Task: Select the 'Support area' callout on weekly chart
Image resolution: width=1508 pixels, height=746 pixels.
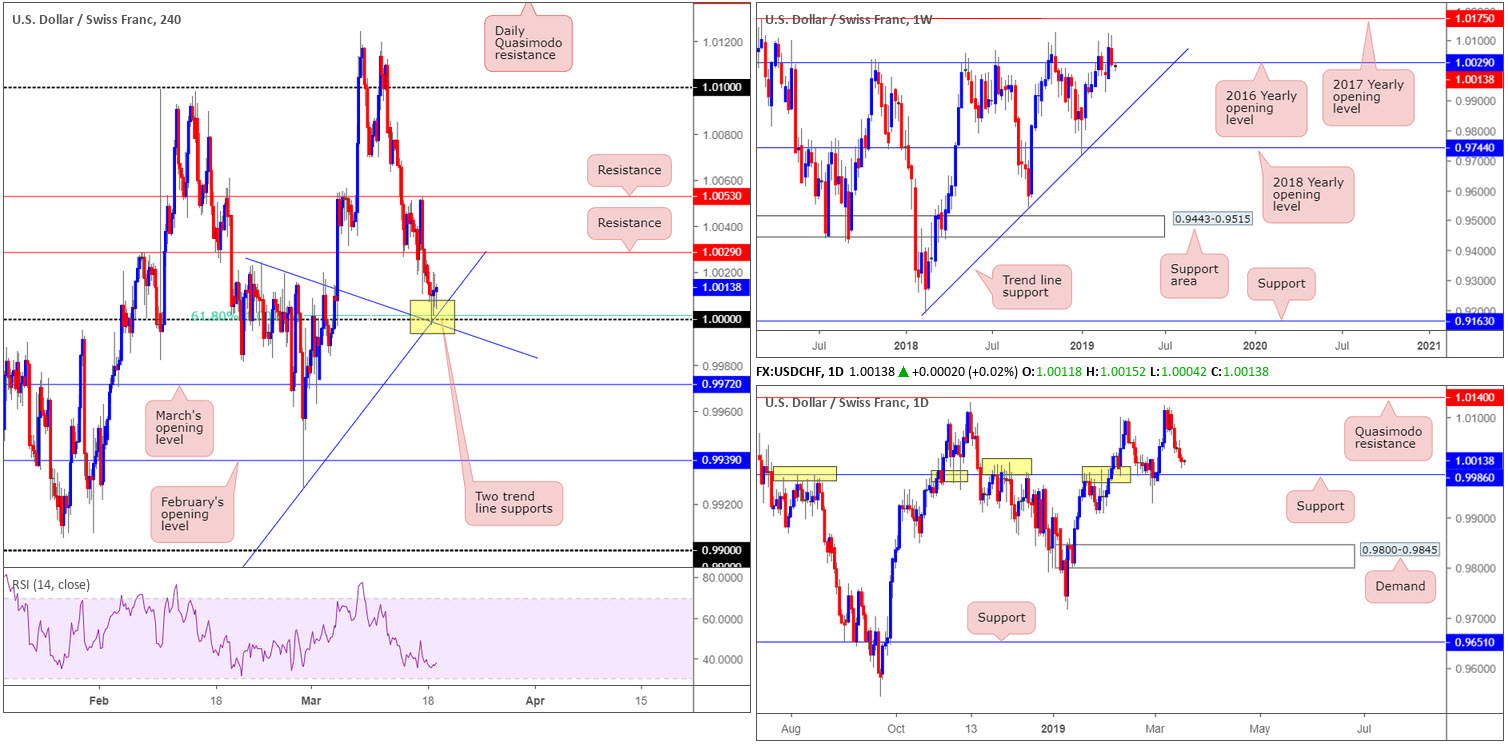Action: point(1193,276)
